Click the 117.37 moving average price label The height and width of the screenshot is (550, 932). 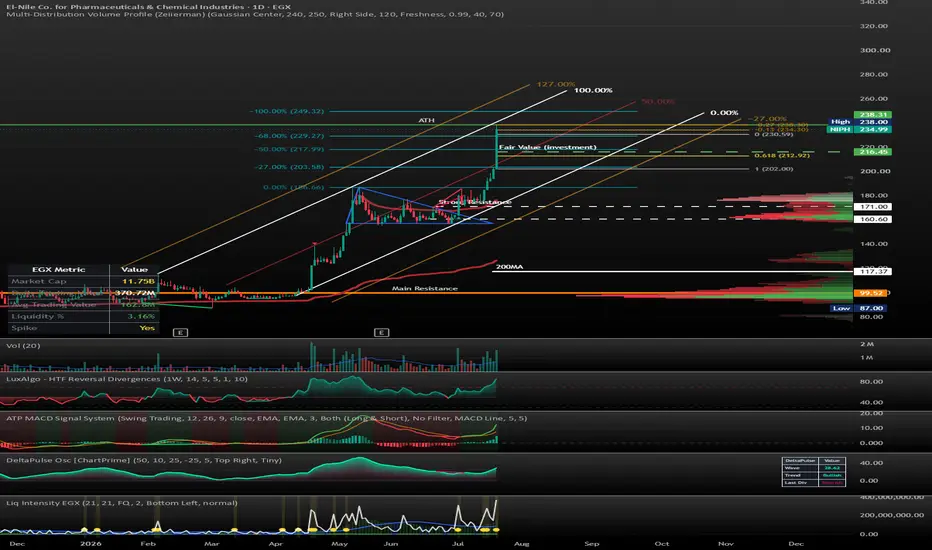point(873,271)
